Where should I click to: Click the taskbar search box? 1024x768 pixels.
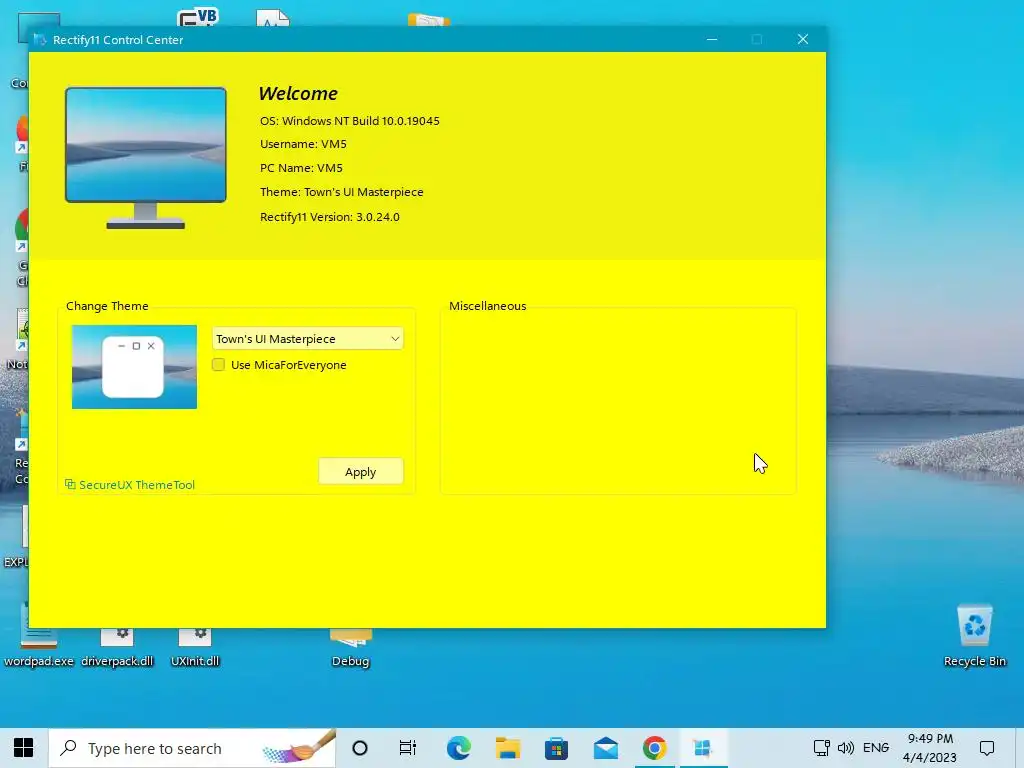coord(192,748)
